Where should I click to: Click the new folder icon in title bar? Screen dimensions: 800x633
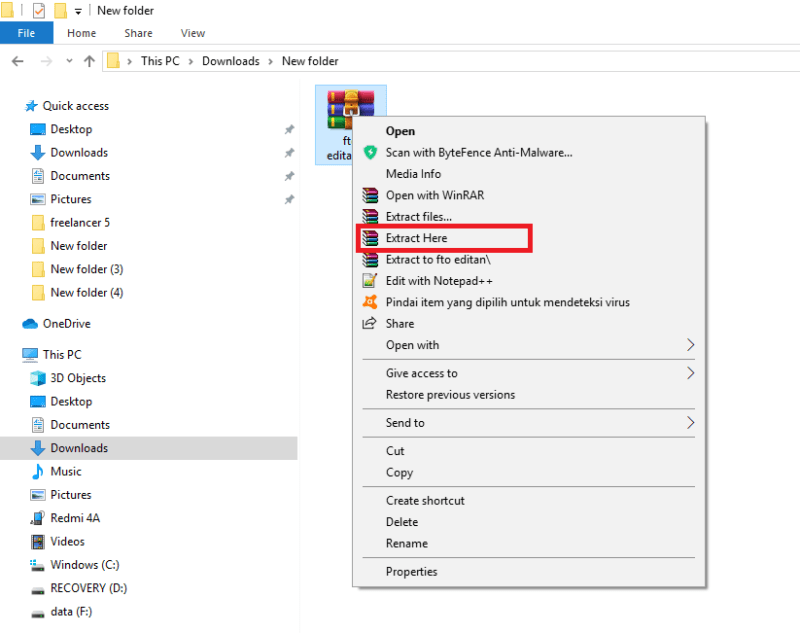click(x=60, y=11)
